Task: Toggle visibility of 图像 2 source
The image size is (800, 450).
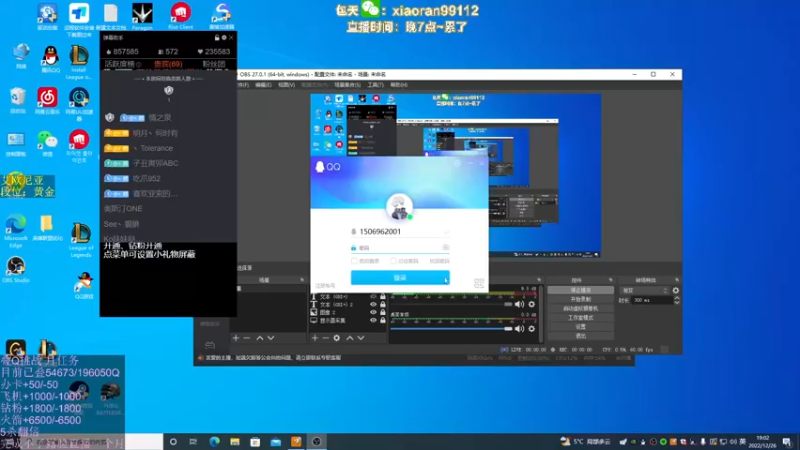Action: [x=373, y=312]
